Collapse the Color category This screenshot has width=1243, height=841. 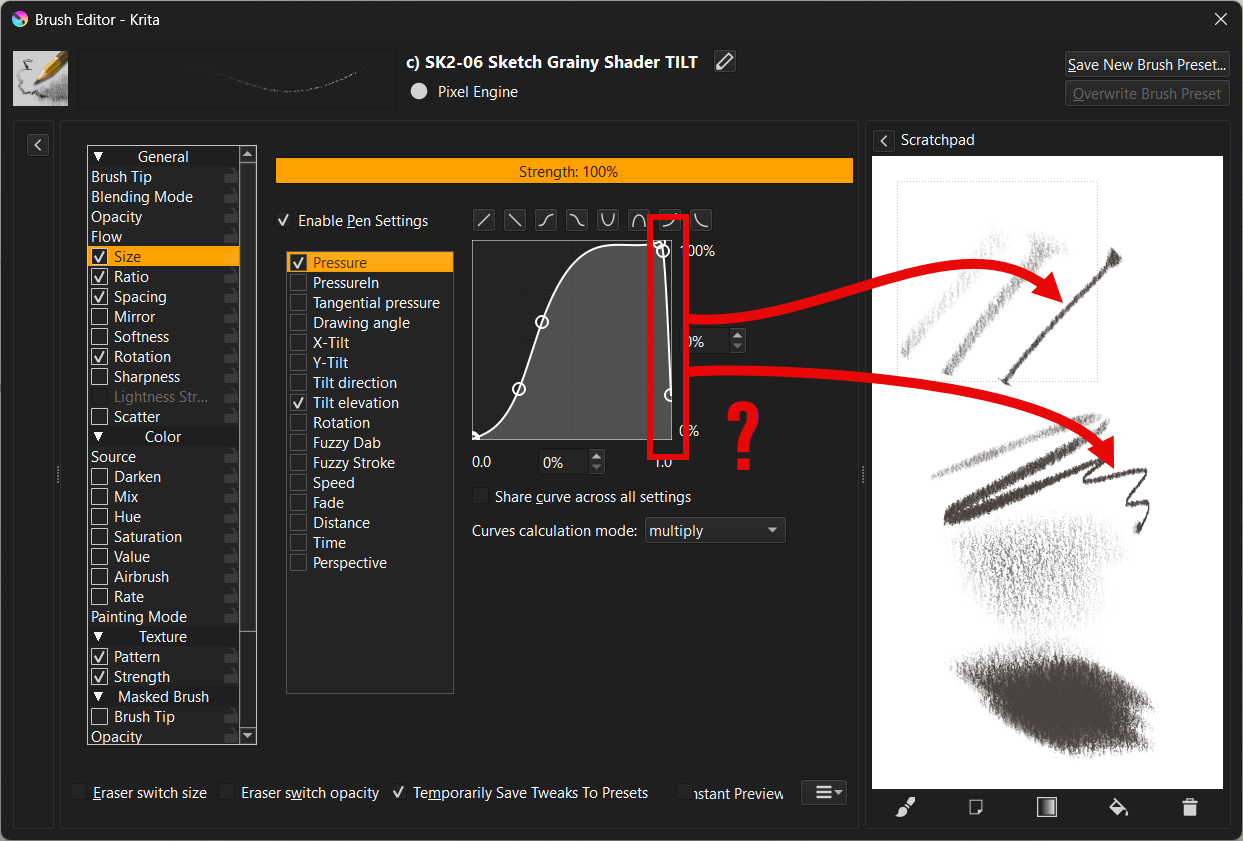coord(98,437)
